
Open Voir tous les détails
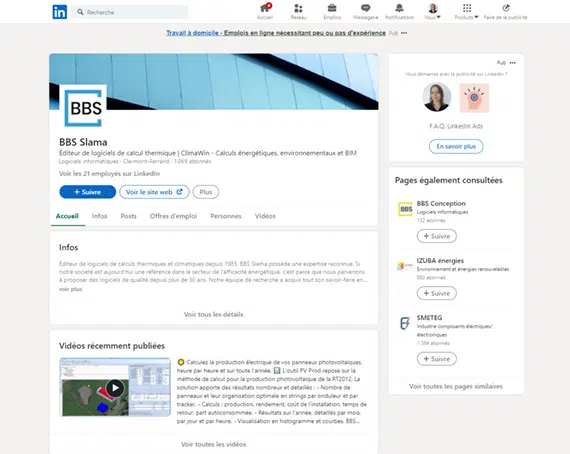(213, 314)
